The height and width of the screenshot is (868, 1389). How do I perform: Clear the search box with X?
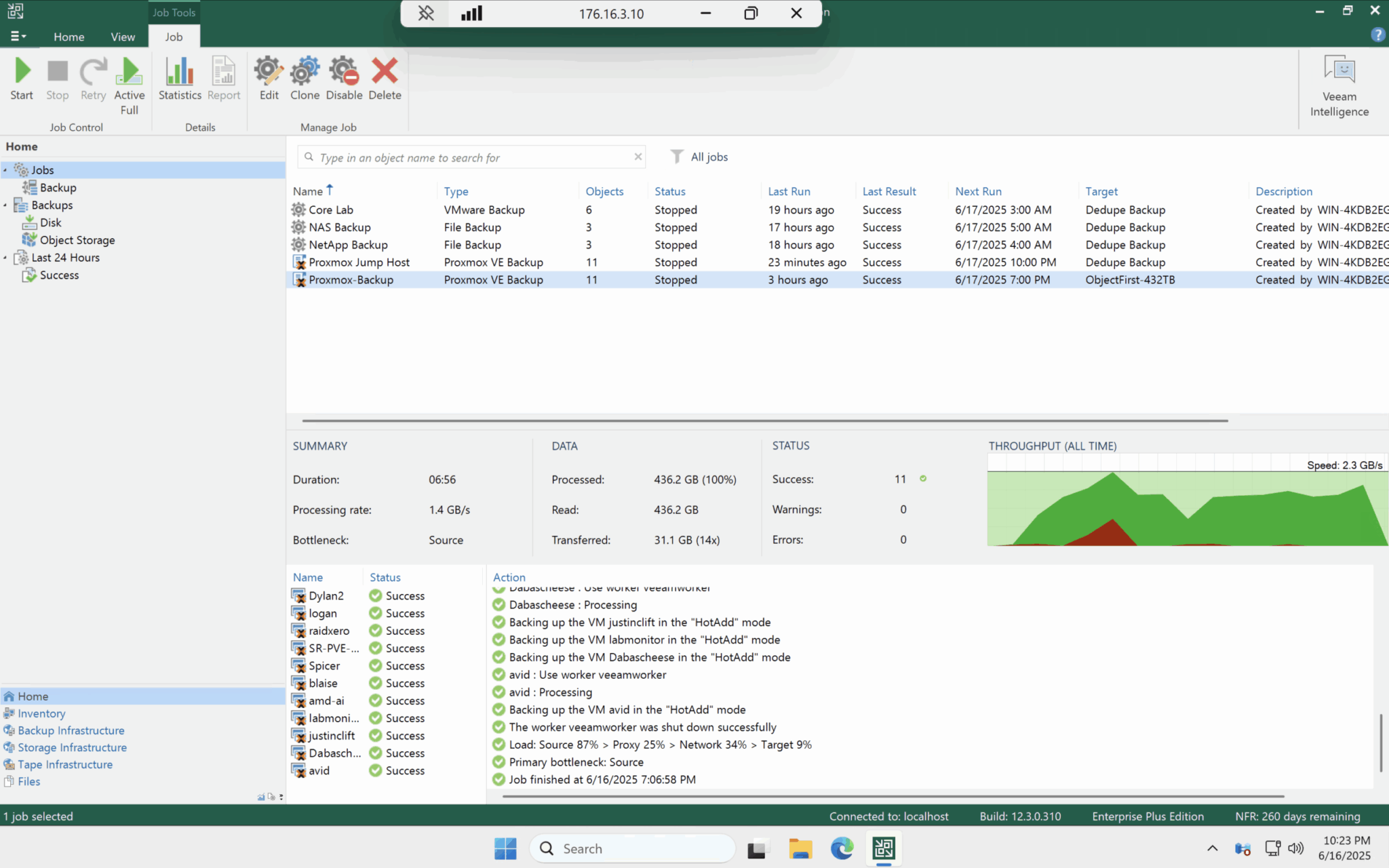click(x=638, y=157)
